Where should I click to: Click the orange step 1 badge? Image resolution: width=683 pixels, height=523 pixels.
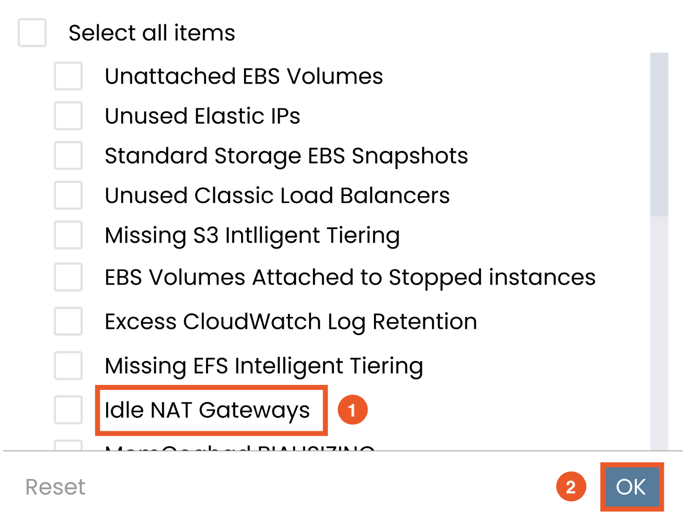click(x=352, y=409)
